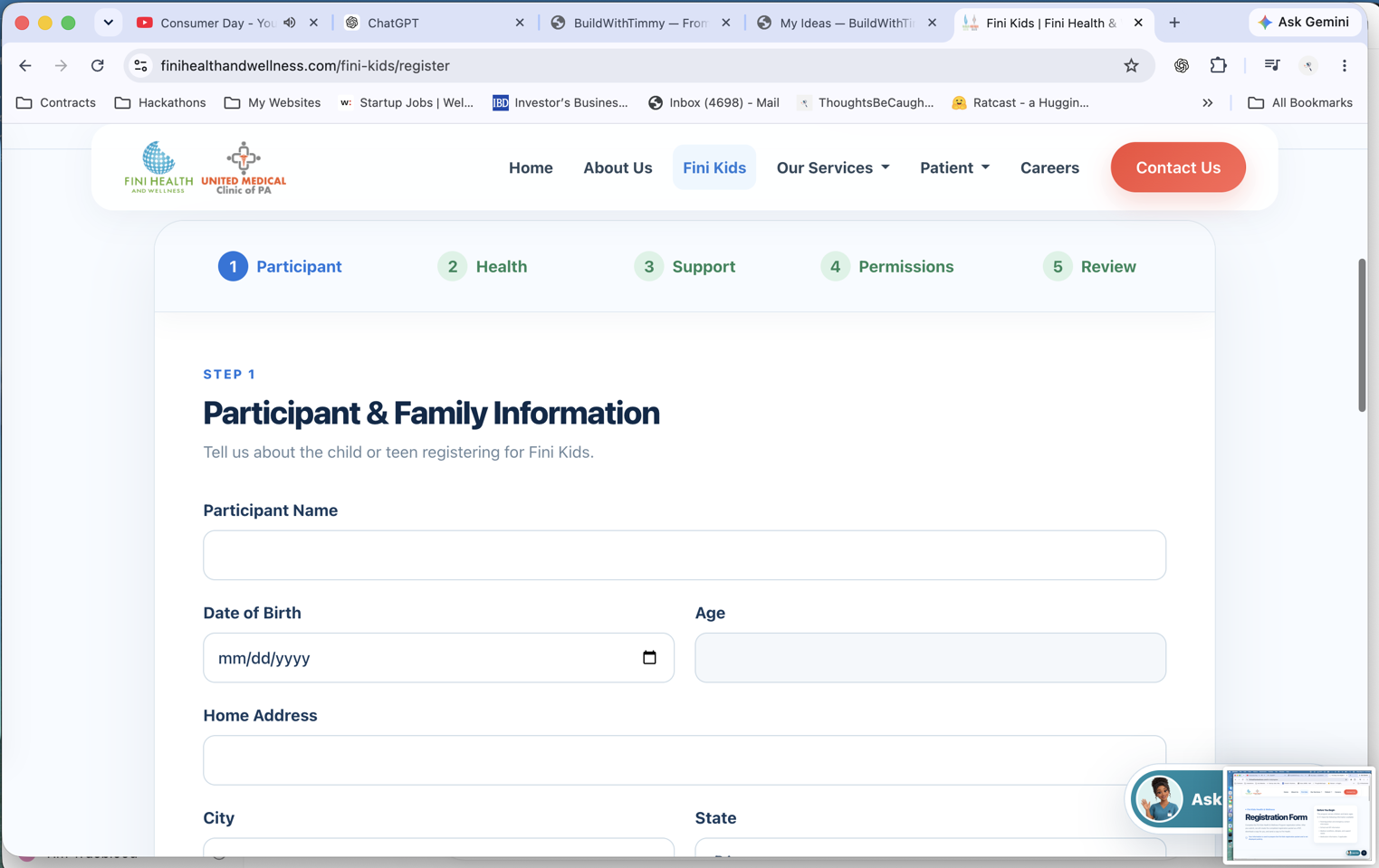Open the ChatGPT extension icon in toolbar
The image size is (1379, 868).
[x=1181, y=65]
